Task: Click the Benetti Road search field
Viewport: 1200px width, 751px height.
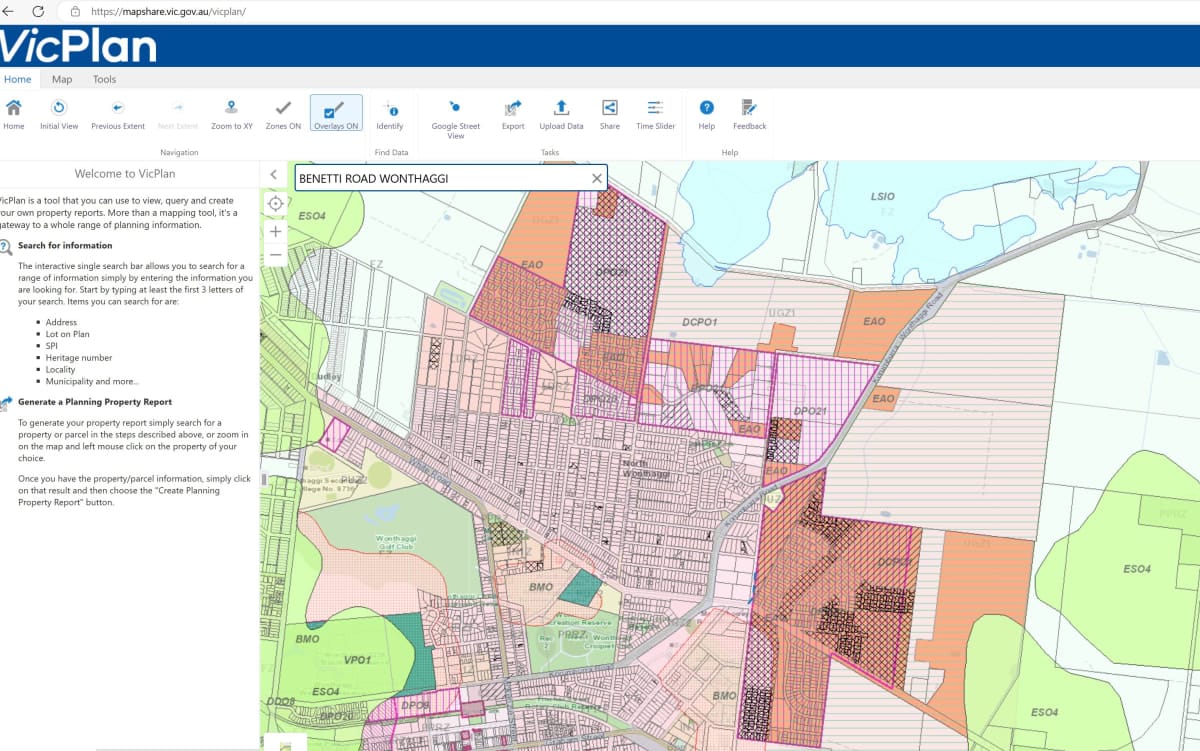Action: click(x=440, y=178)
